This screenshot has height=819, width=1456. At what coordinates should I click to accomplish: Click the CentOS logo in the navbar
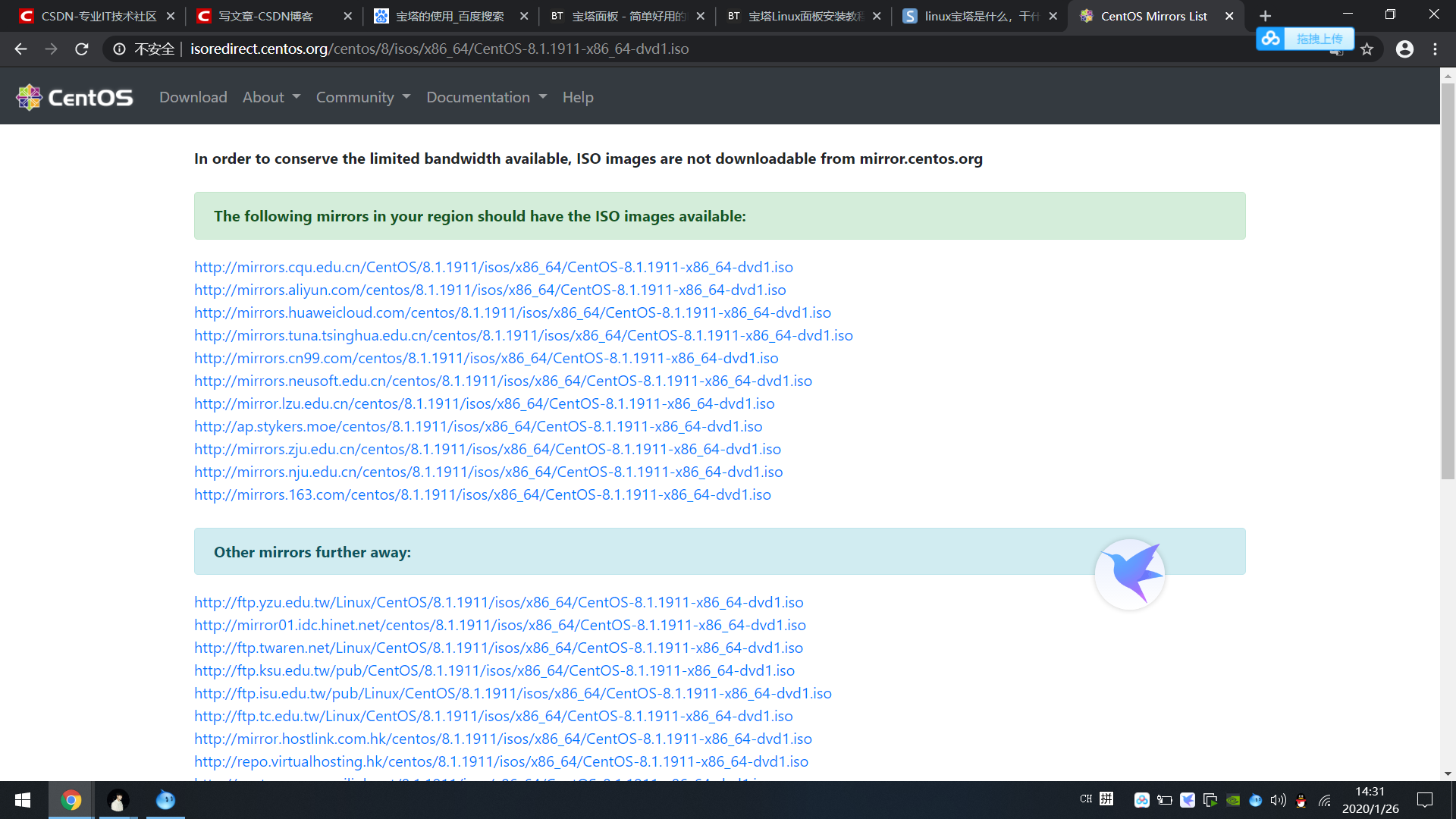[74, 97]
